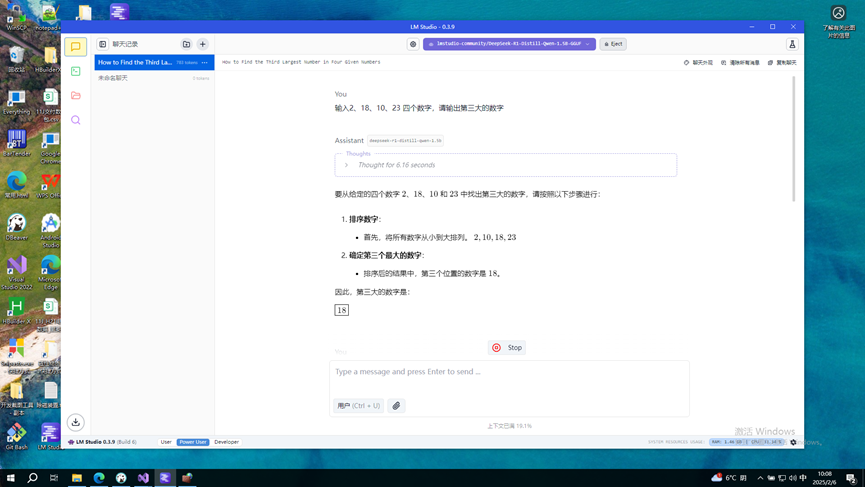
Task: Click the deepseek-r1-distill-qwen-1.5b model tag
Action: point(405,141)
